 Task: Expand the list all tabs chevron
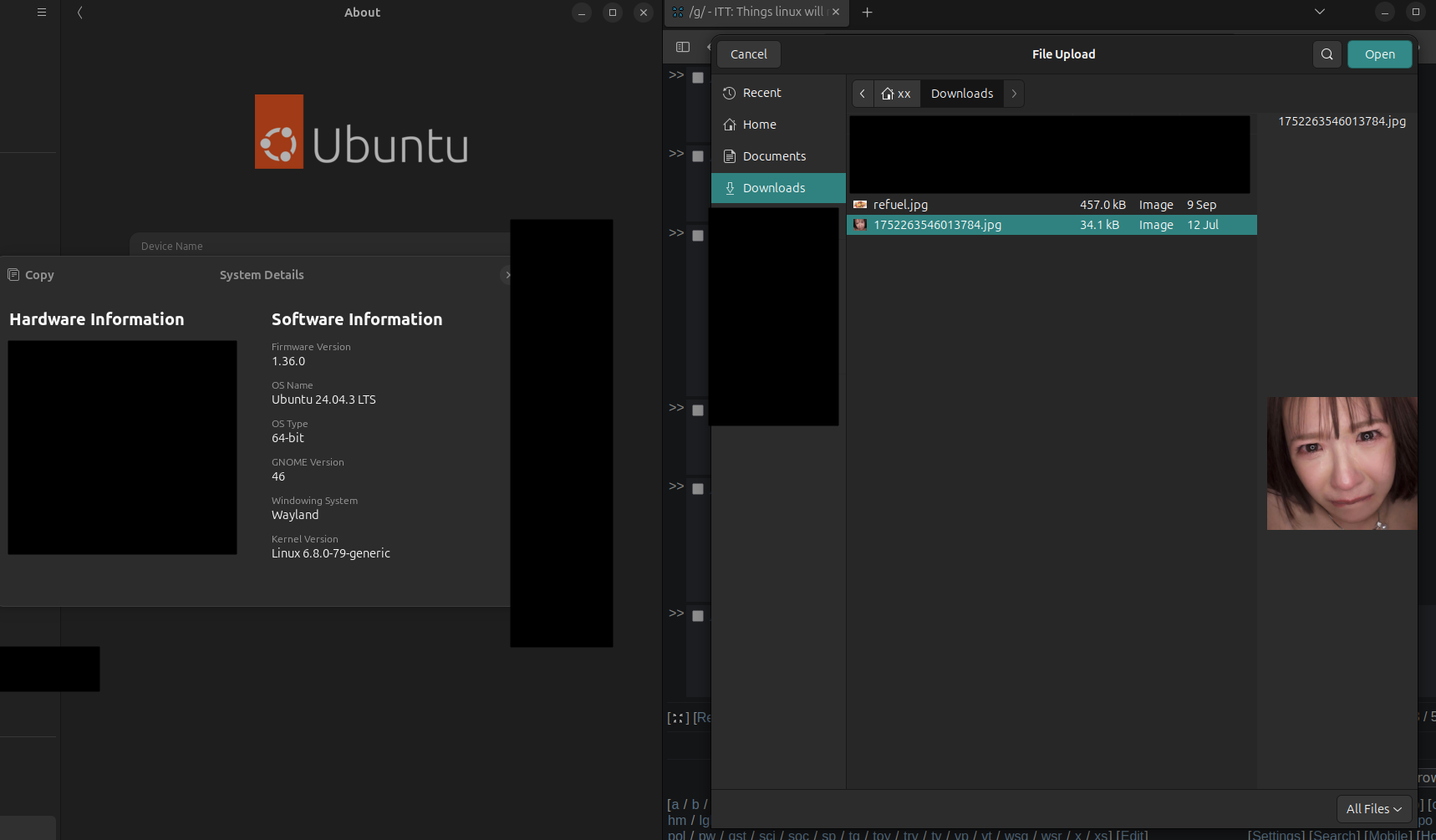(1320, 12)
